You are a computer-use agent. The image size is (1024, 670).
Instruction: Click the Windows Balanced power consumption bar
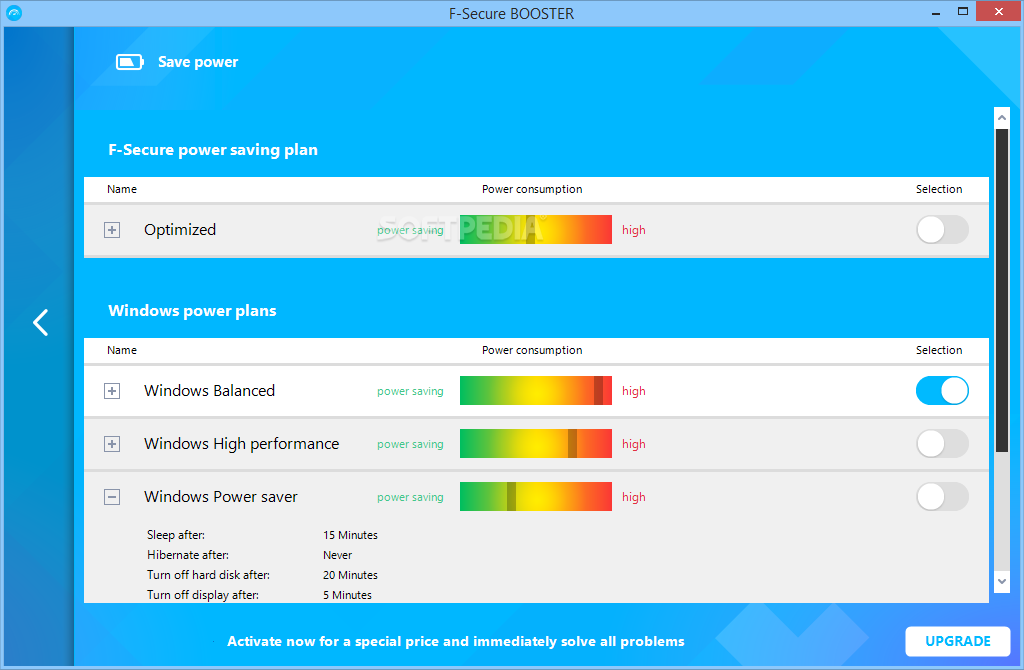point(536,391)
